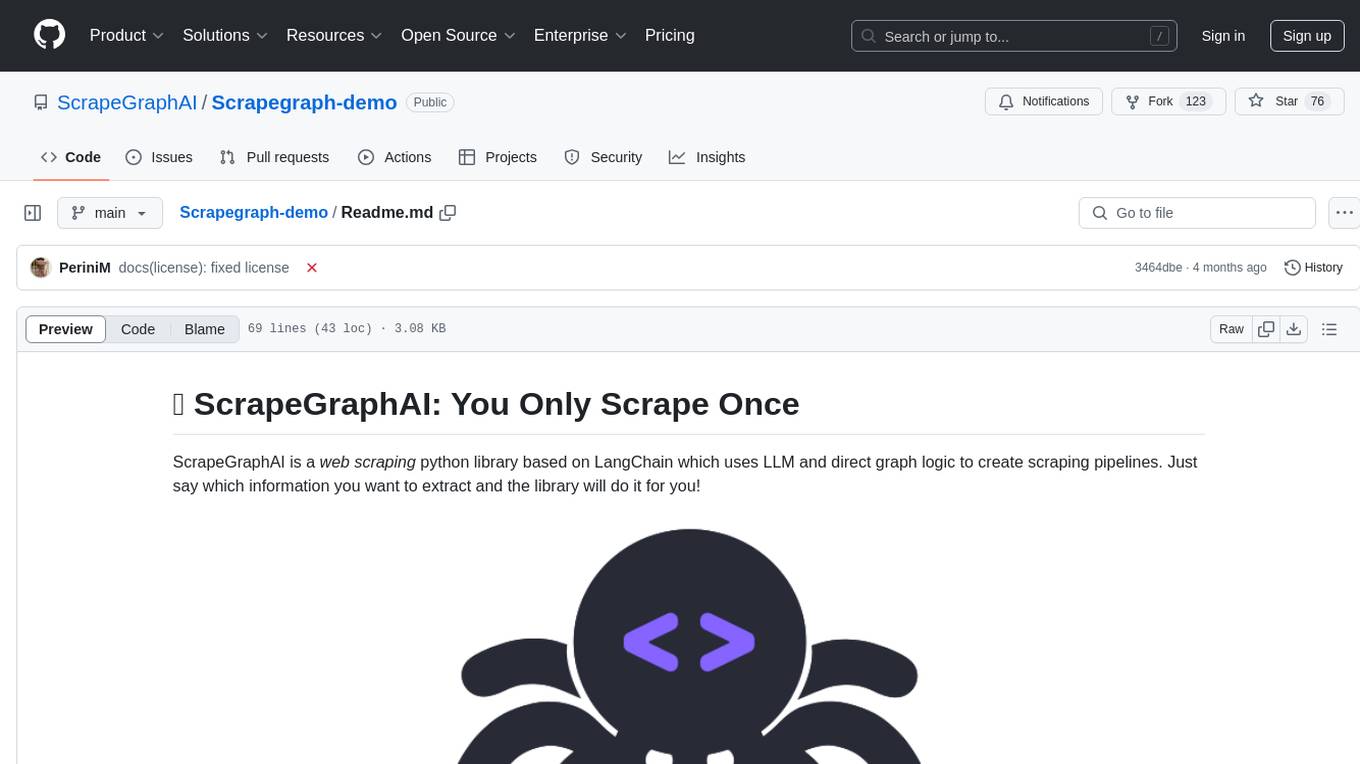The width and height of the screenshot is (1360, 764).
Task: Switch to Blame view
Action: pos(205,329)
